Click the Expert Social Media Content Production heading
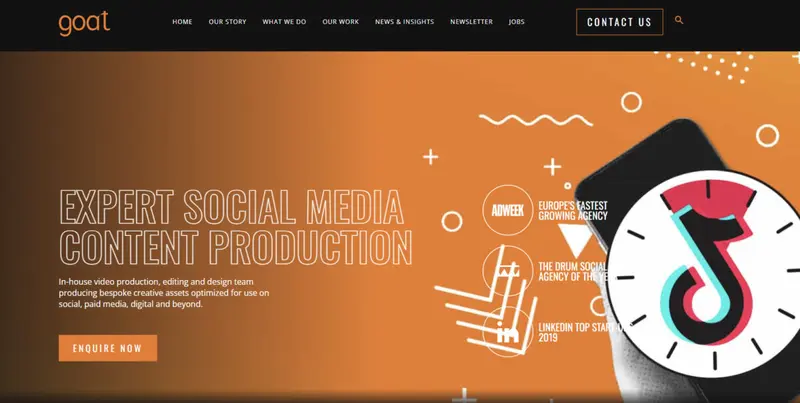Viewport: 800px width, 403px height. pyautogui.click(x=234, y=226)
